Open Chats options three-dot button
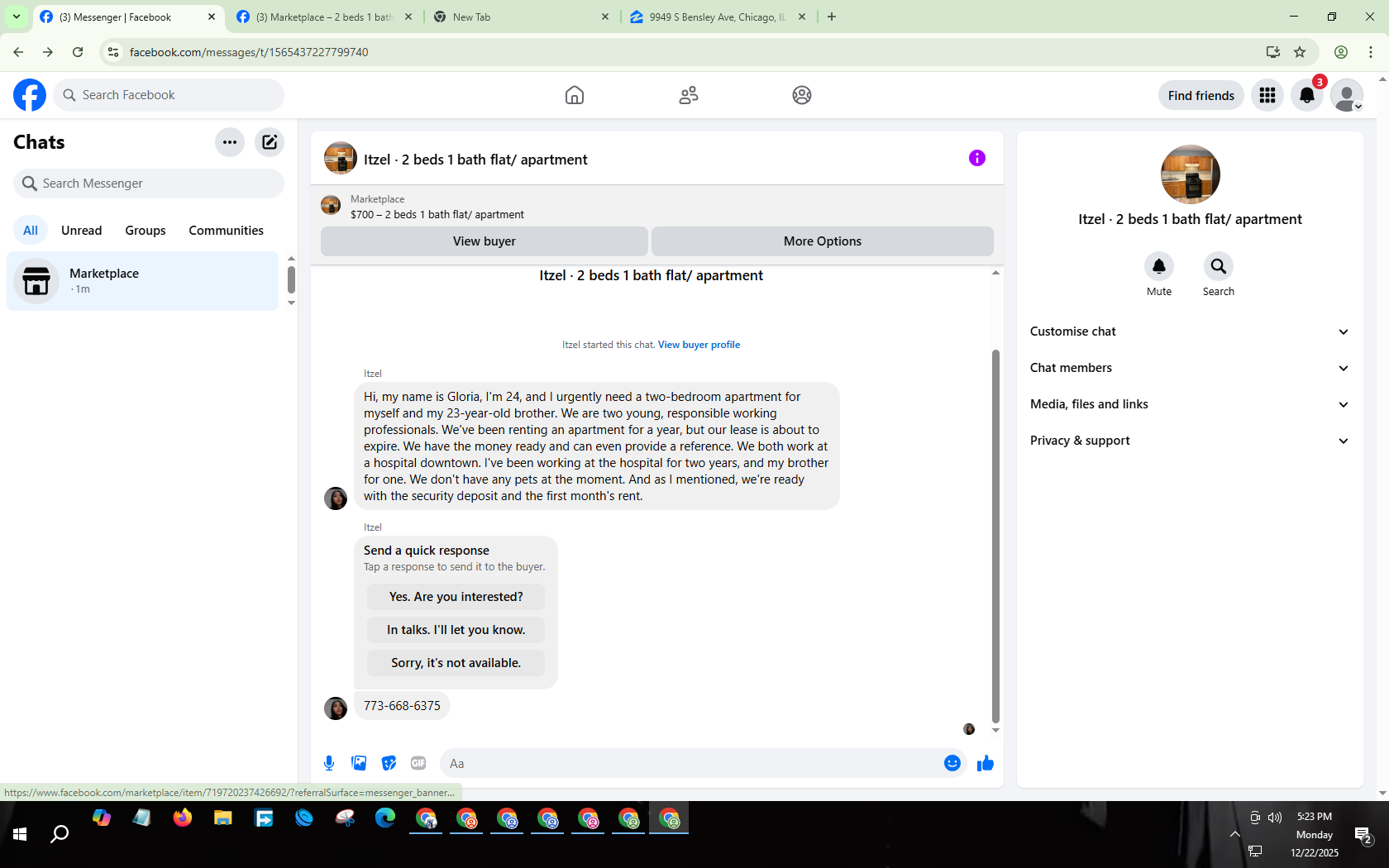 (x=230, y=142)
